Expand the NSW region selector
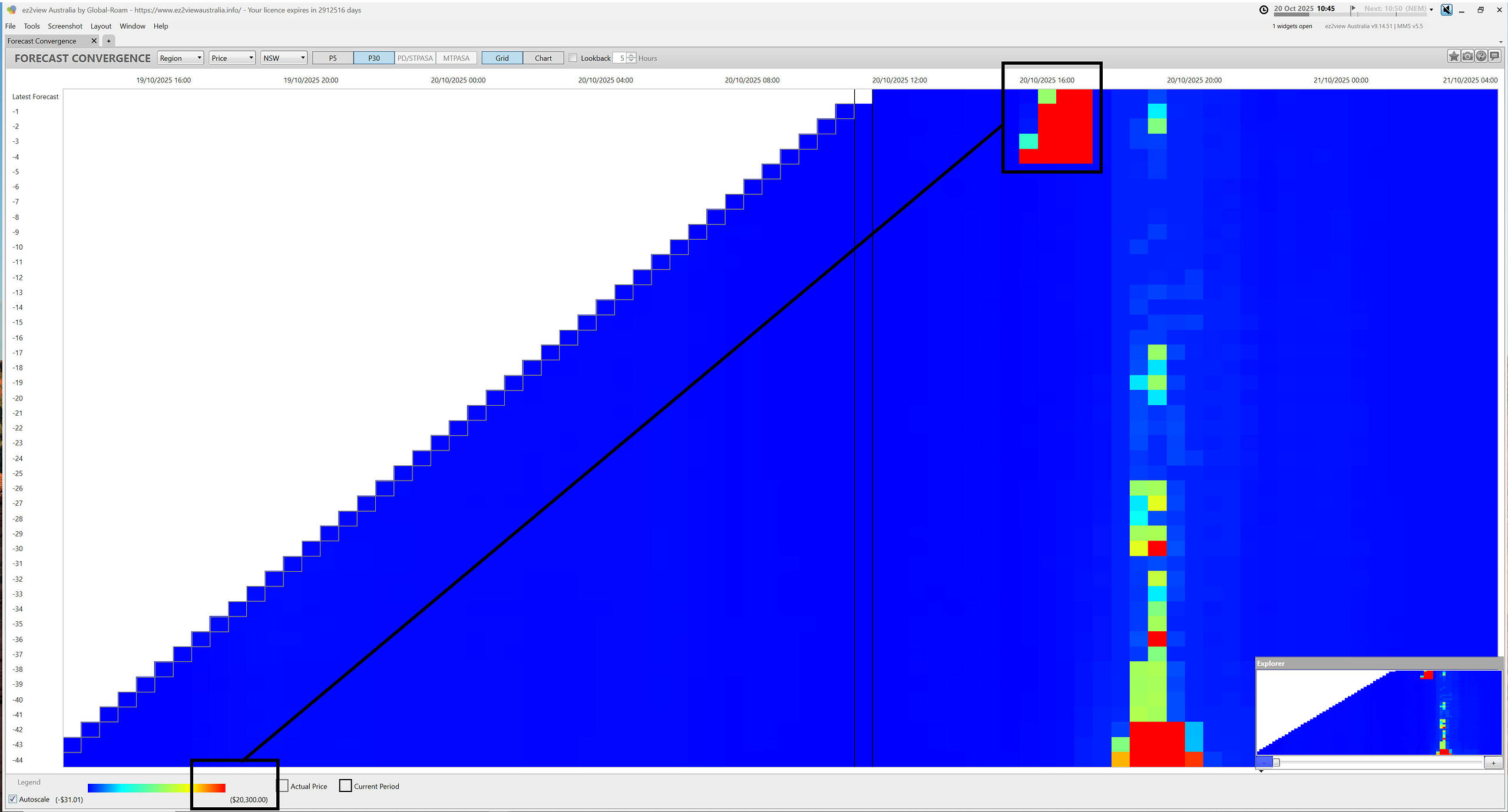 (284, 58)
